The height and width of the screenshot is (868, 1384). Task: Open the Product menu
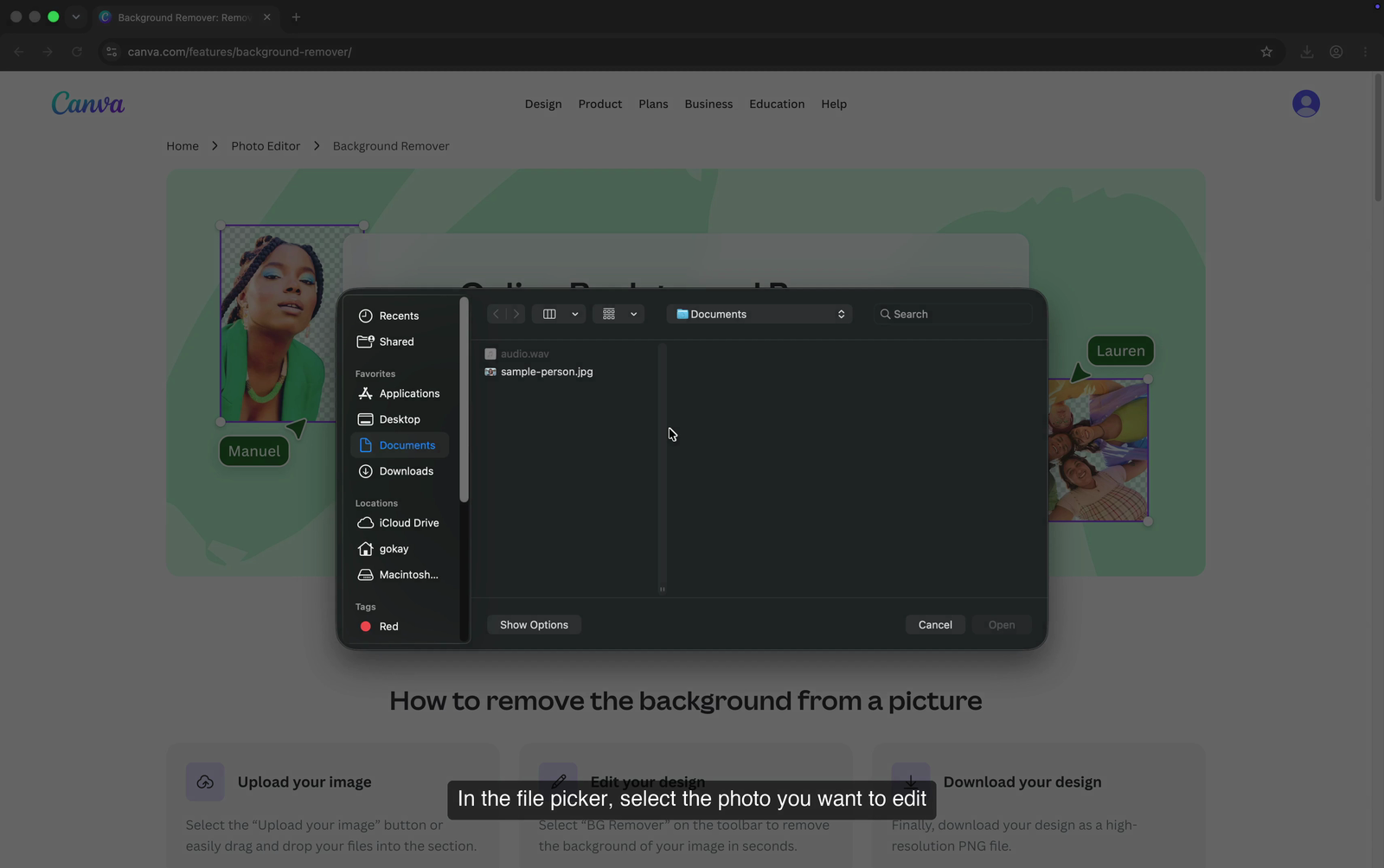click(600, 104)
